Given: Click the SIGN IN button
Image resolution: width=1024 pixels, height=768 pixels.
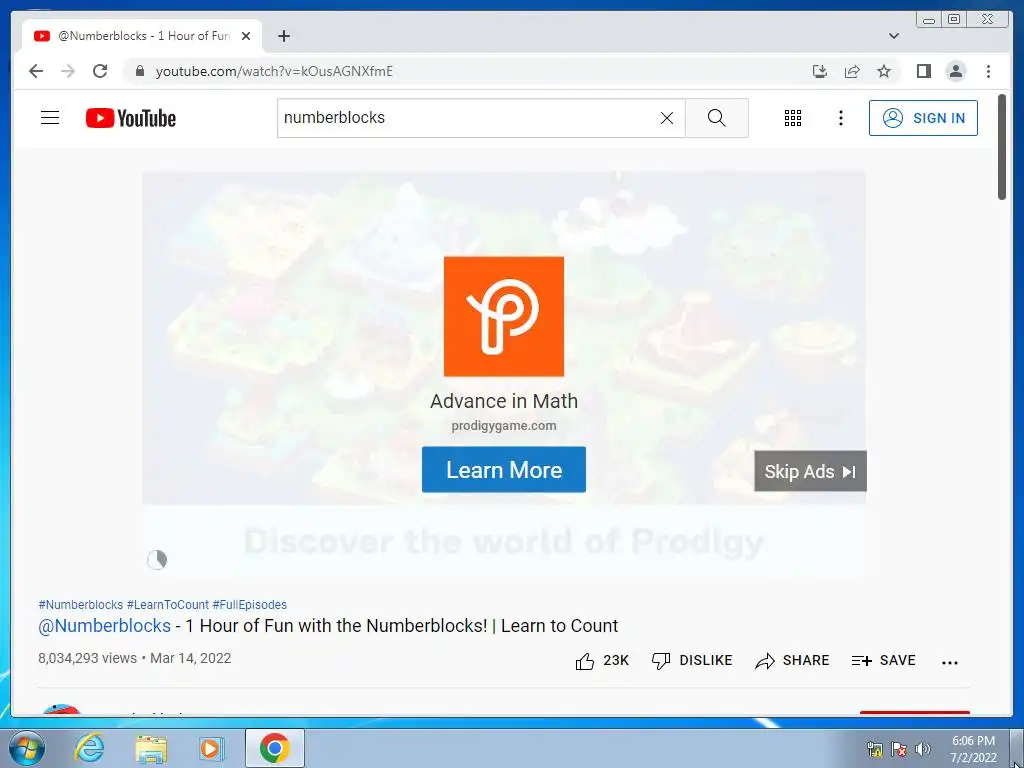Looking at the screenshot, I should click(x=923, y=118).
